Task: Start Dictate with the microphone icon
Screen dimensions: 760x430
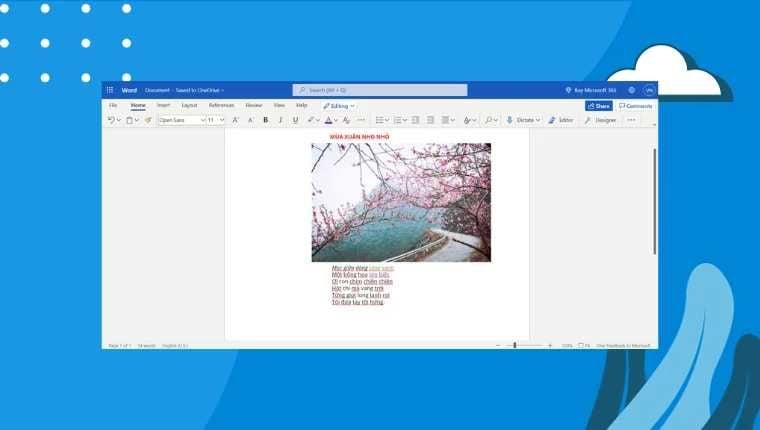Action: pyautogui.click(x=510, y=120)
